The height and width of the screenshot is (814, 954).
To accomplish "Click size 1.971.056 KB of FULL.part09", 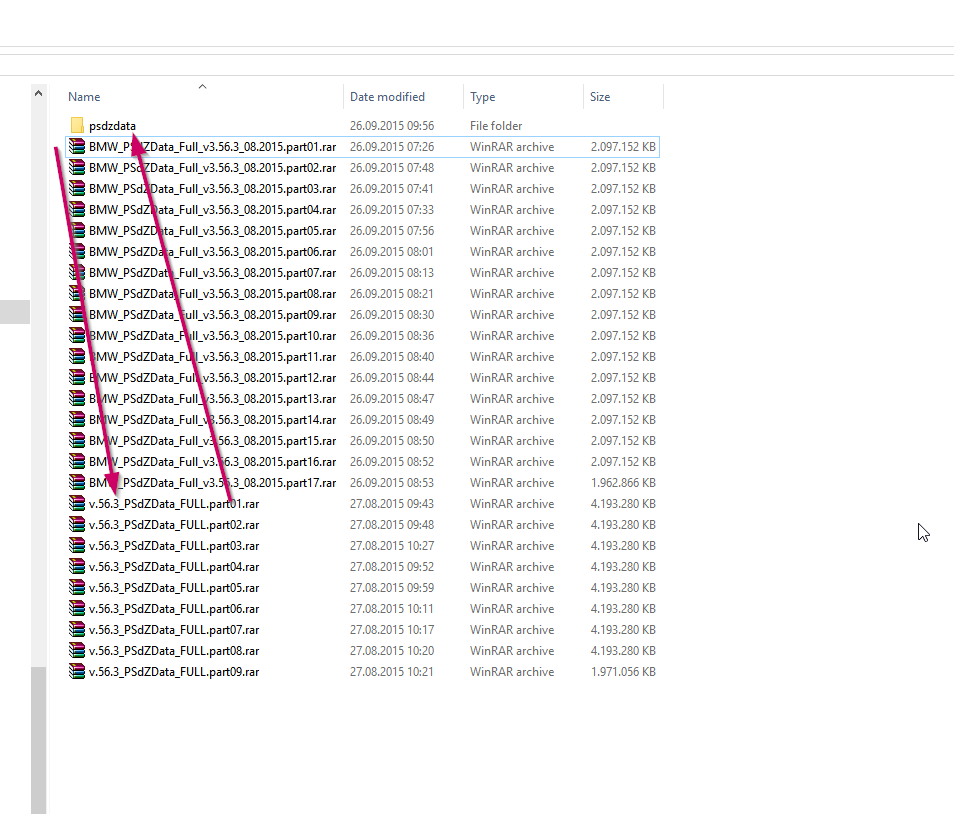I will 623,672.
